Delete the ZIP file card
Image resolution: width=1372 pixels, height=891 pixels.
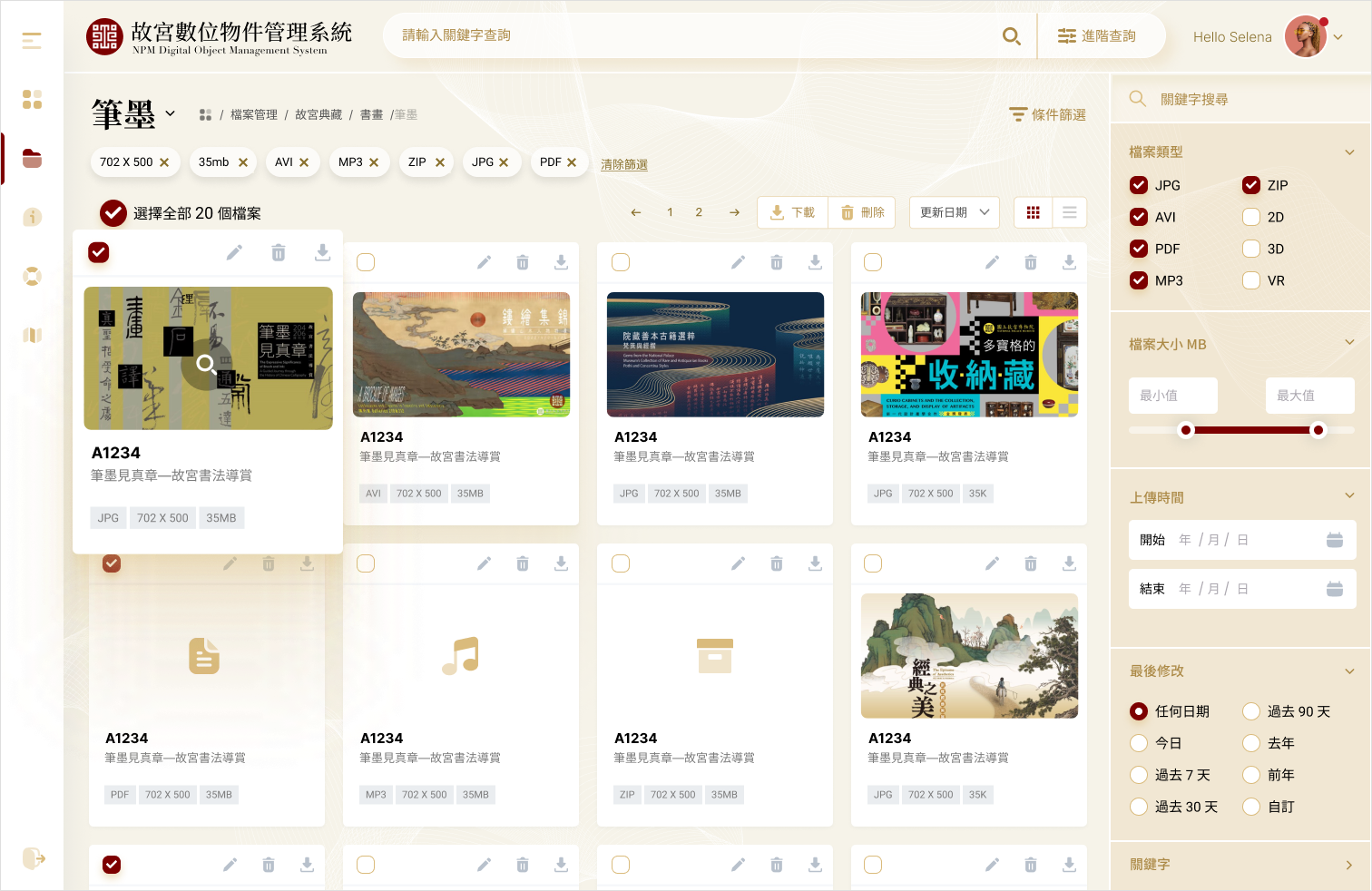[777, 563]
